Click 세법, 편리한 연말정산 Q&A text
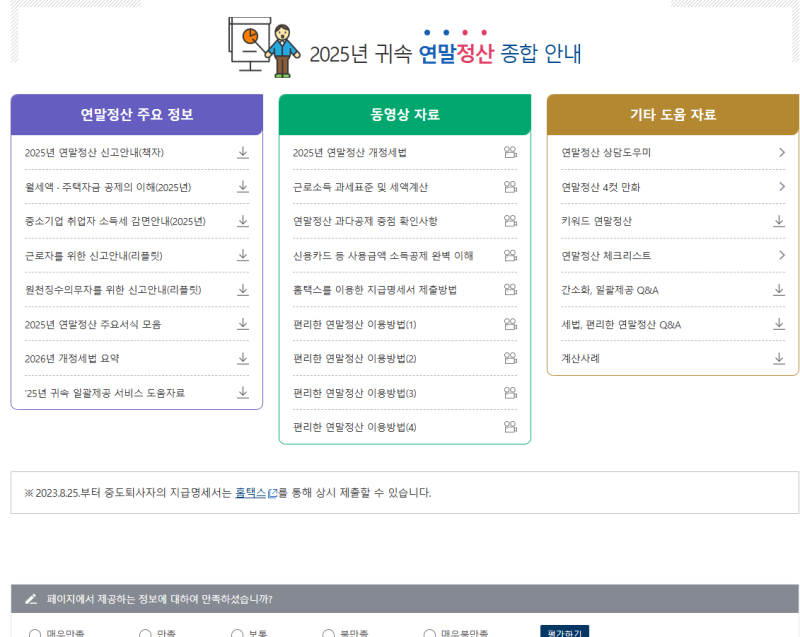This screenshot has width=800, height=637. click(621, 325)
